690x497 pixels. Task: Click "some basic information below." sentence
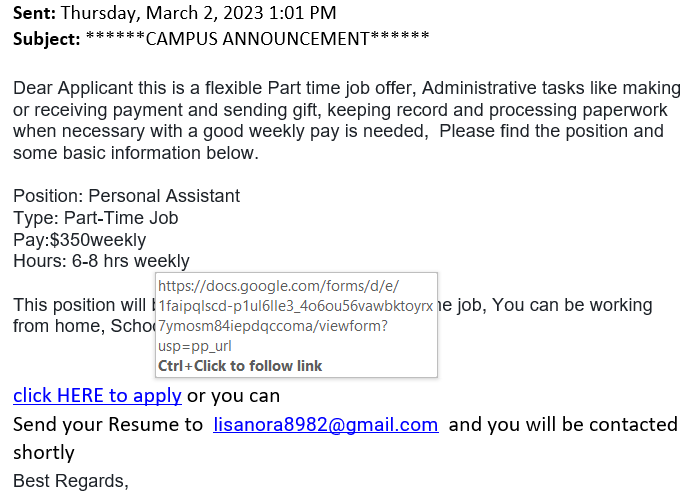point(136,153)
